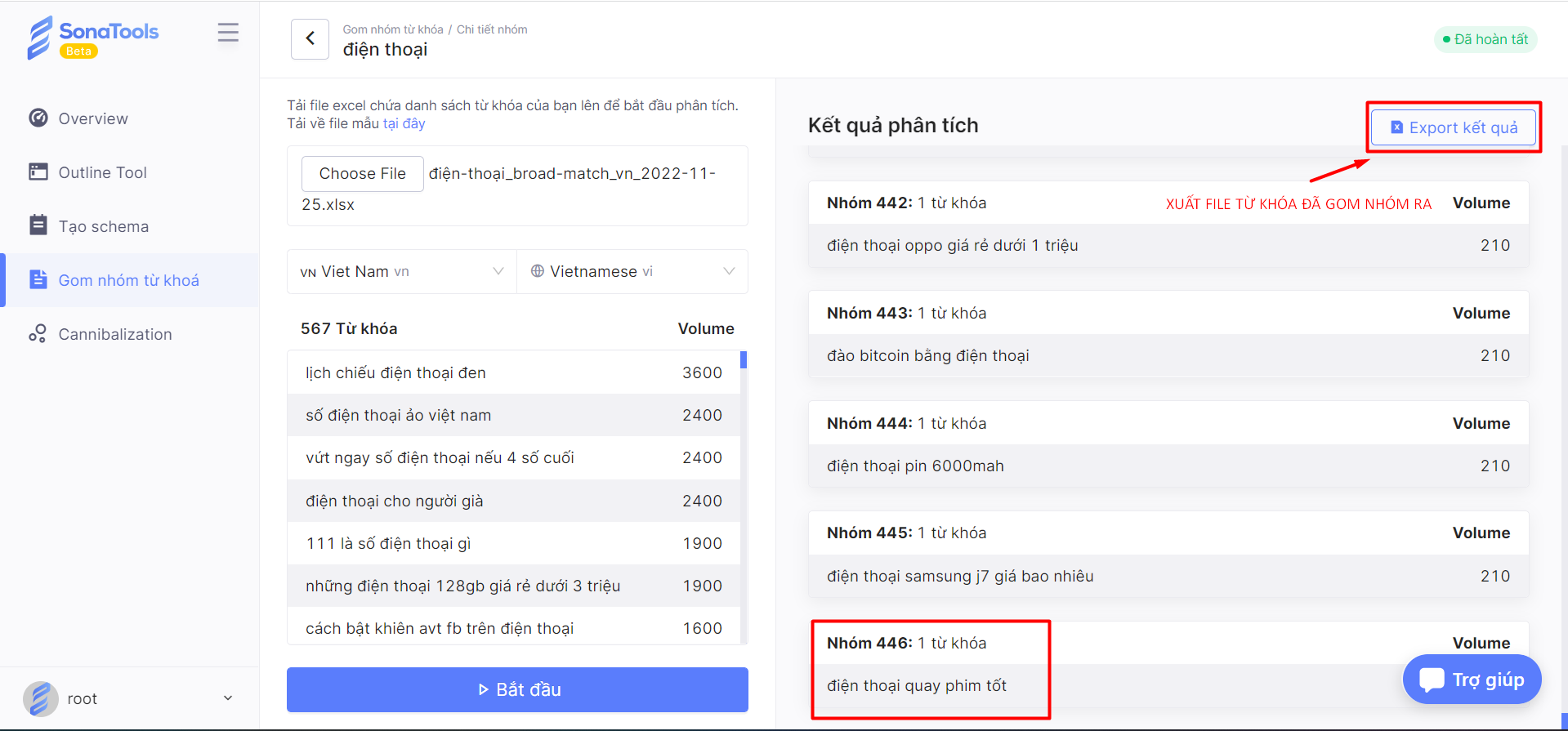
Task: Click 'điện thoại pin 6000mah' row
Action: [x=1168, y=466]
